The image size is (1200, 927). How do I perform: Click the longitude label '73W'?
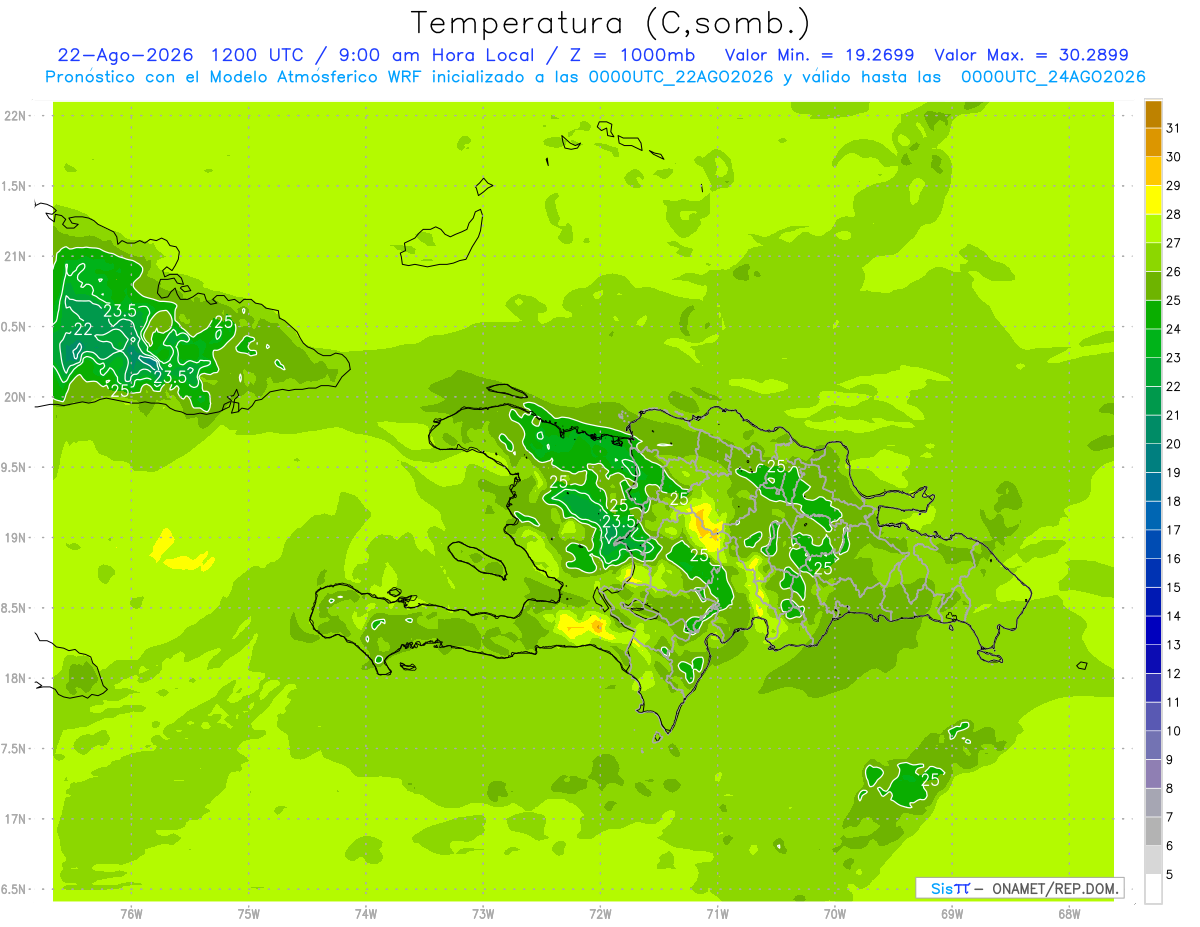(483, 914)
